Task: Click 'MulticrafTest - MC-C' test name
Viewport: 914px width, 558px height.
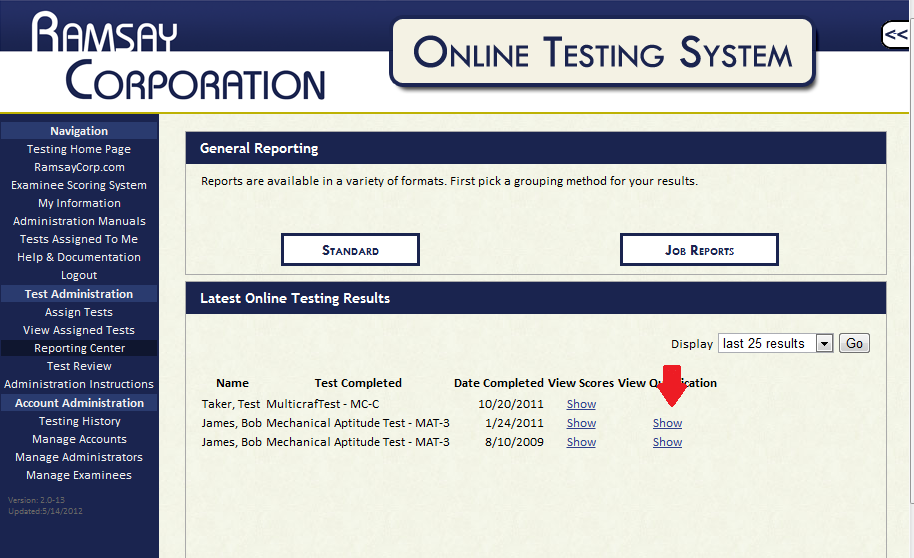Action: [322, 404]
